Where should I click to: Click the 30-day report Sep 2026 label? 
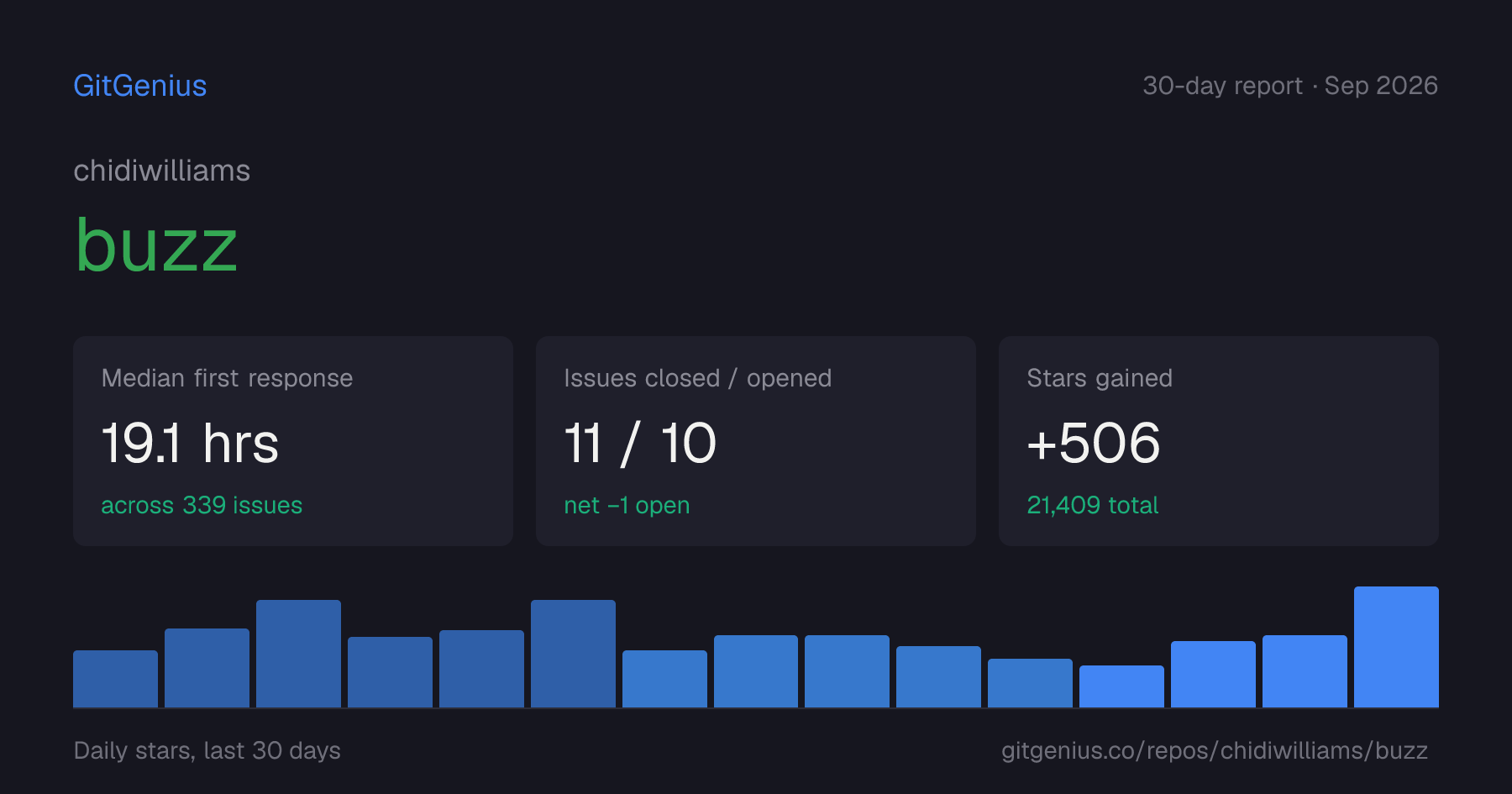[x=1290, y=86]
